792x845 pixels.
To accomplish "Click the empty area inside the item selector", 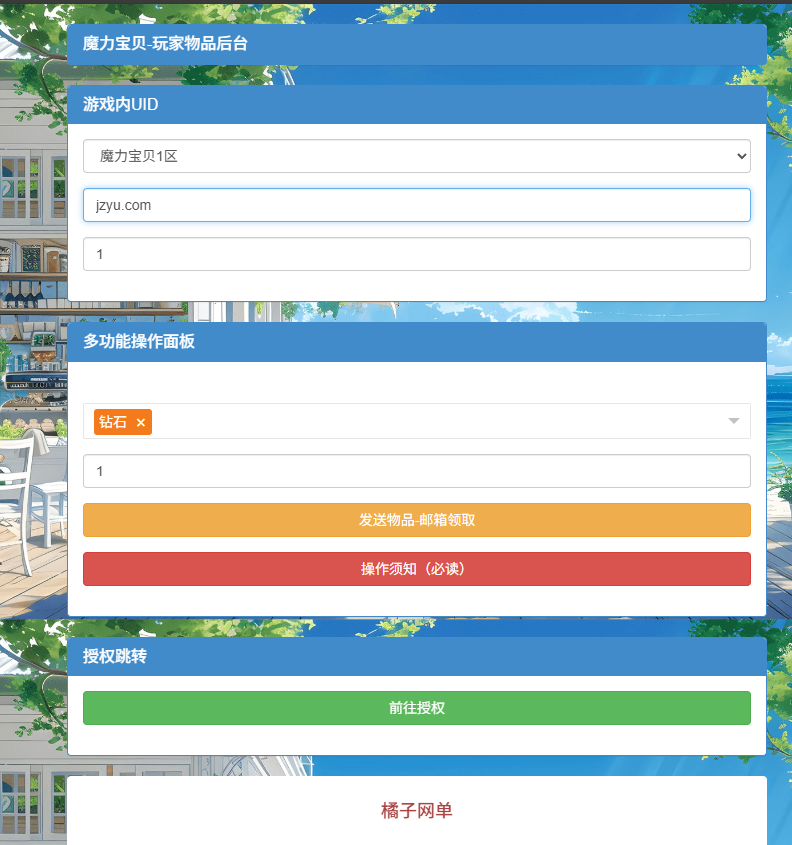I will pyautogui.click(x=440, y=422).
